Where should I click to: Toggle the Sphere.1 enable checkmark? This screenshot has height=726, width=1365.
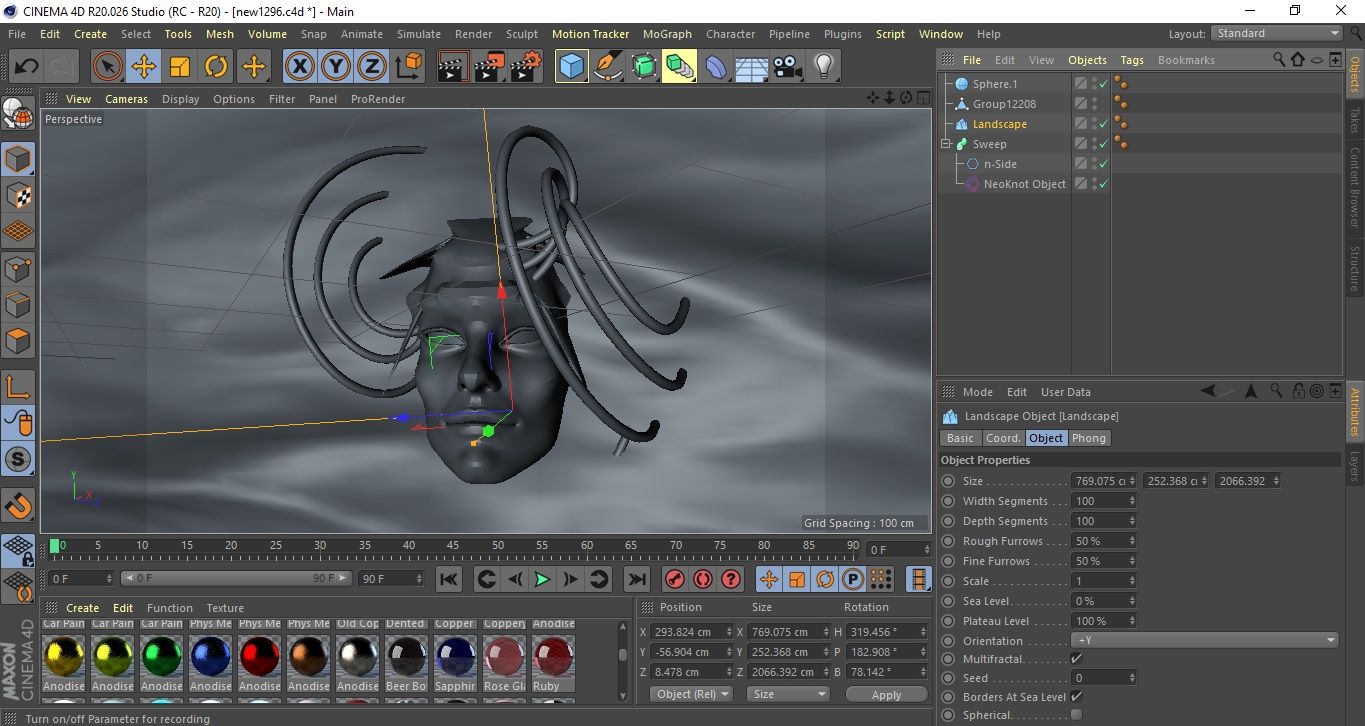[x=1104, y=84]
